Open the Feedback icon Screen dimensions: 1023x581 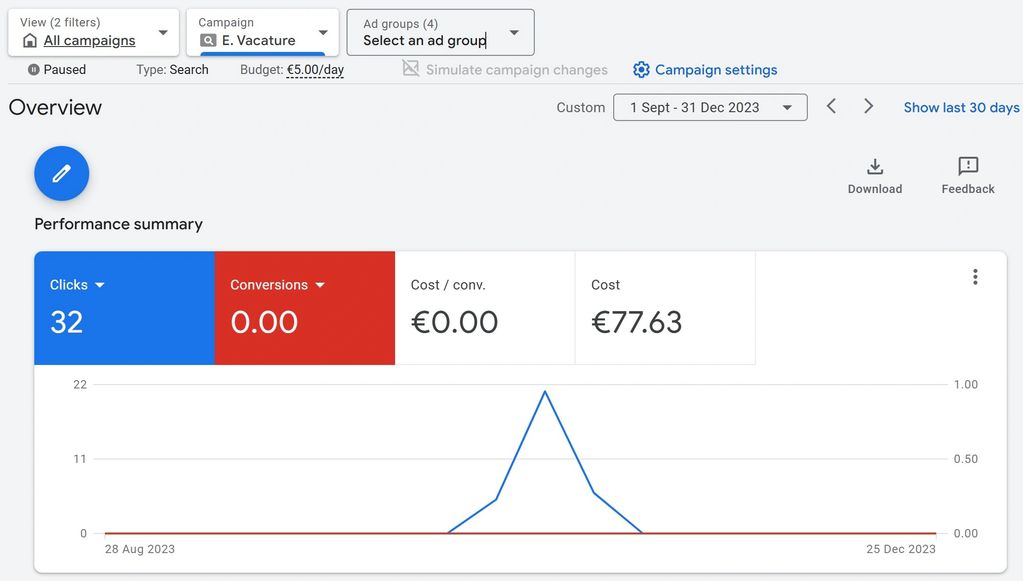[x=967, y=166]
